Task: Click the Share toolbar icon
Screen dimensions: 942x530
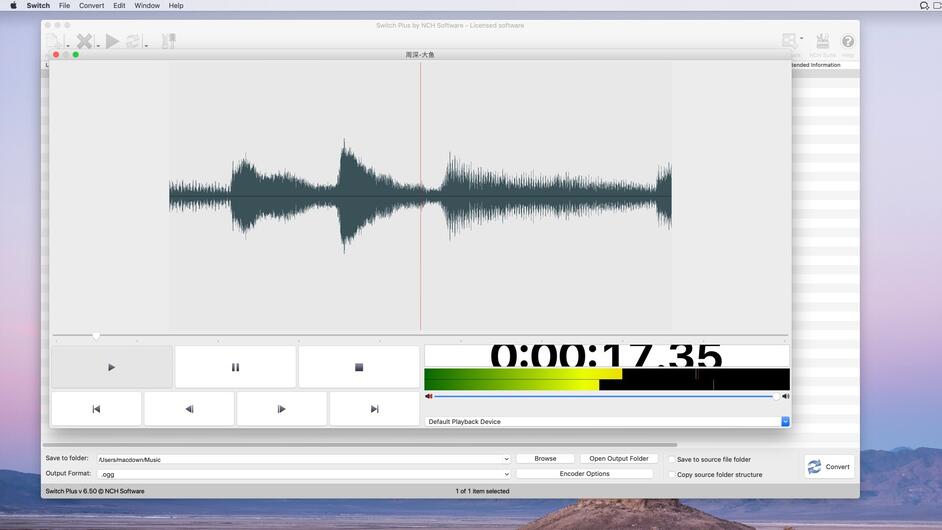Action: tap(789, 41)
